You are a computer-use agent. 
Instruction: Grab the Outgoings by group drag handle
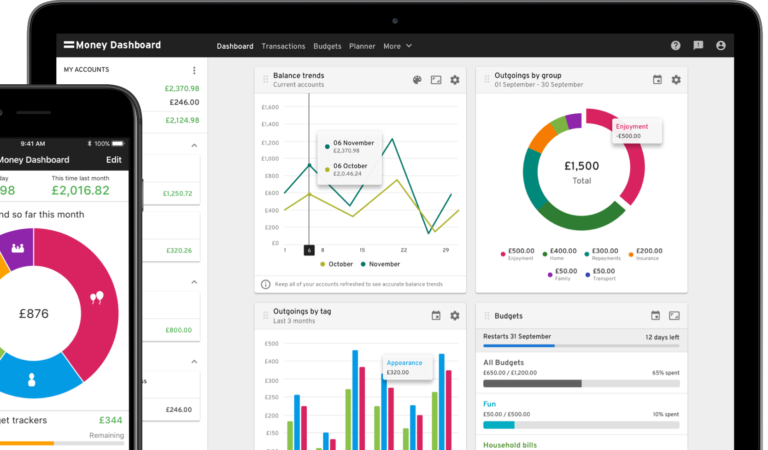pyautogui.click(x=487, y=79)
